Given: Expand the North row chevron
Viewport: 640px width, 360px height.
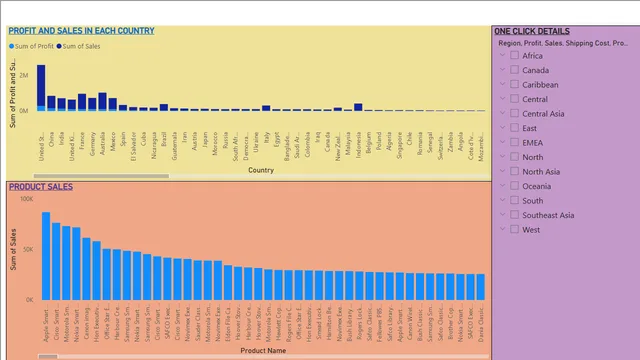Looking at the screenshot, I should pyautogui.click(x=502, y=156).
